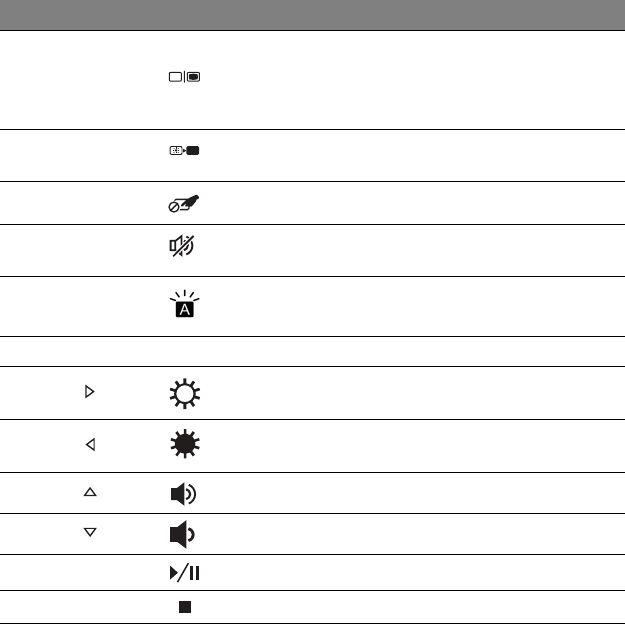
Task: Click the filled sun brightness-down icon
Action: coord(185,444)
